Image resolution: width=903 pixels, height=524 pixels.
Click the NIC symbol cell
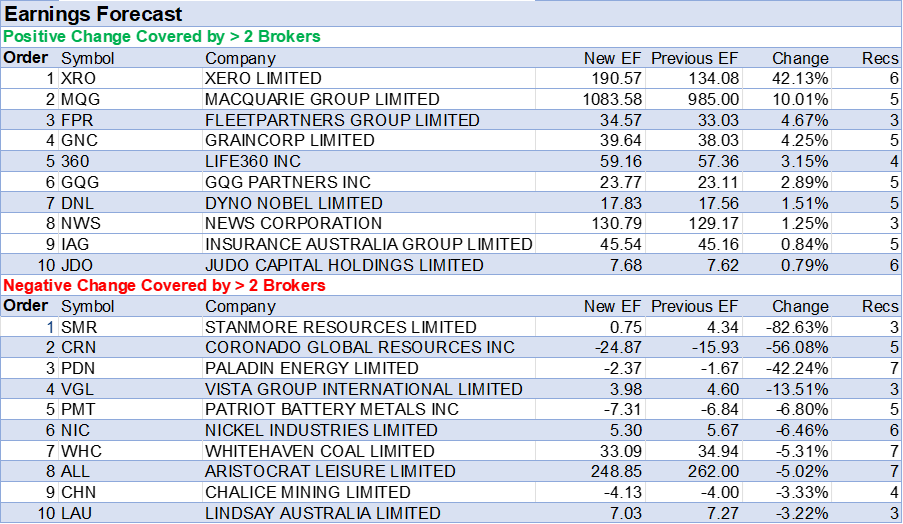74,430
